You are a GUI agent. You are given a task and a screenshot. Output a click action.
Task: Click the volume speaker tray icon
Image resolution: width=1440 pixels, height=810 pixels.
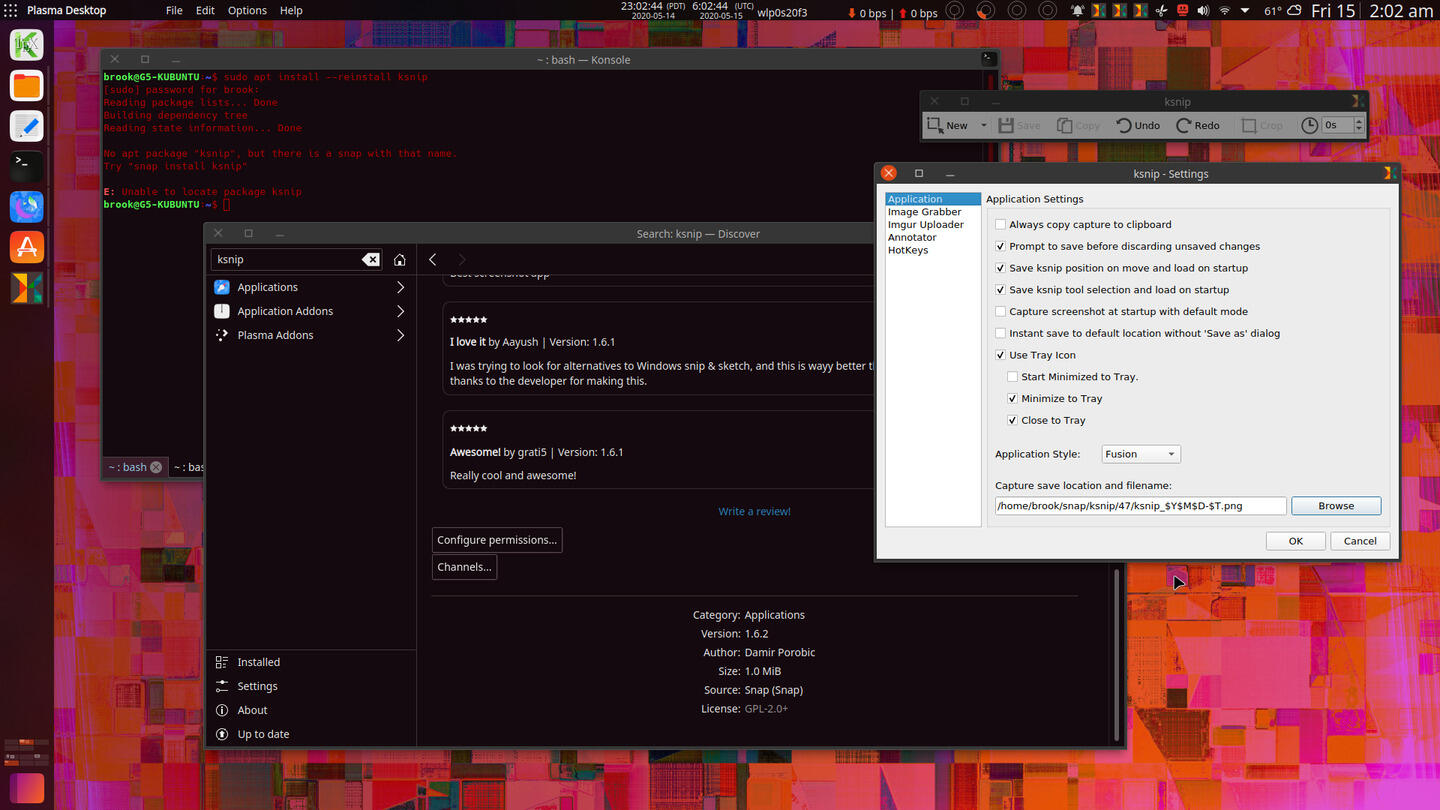pos(1203,11)
